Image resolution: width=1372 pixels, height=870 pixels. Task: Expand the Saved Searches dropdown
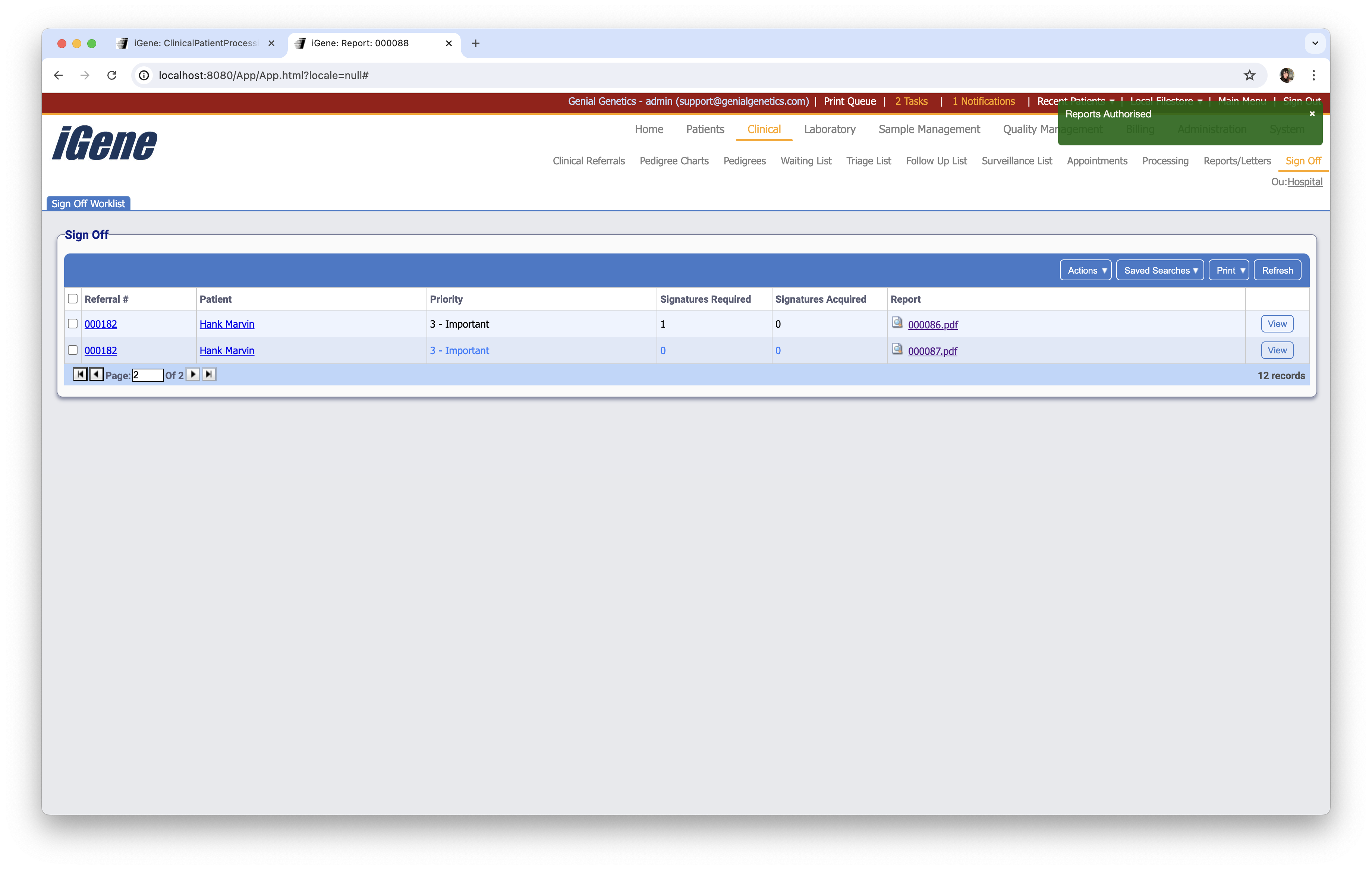[x=1159, y=270]
